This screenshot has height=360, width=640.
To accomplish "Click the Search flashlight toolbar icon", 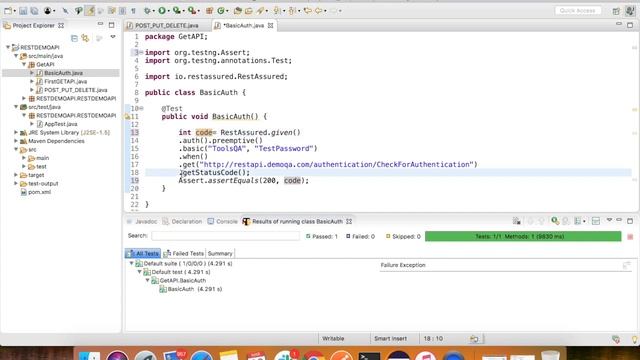I will [x=260, y=11].
